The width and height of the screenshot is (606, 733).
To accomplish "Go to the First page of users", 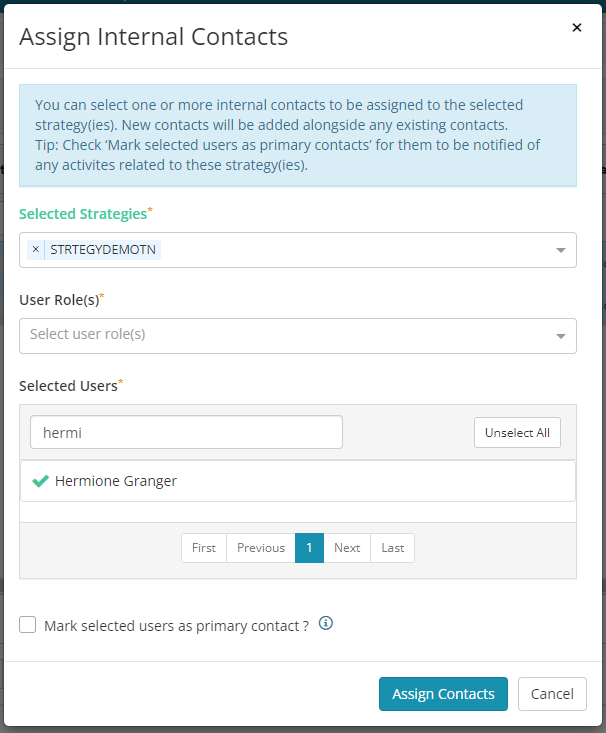I will [x=204, y=548].
